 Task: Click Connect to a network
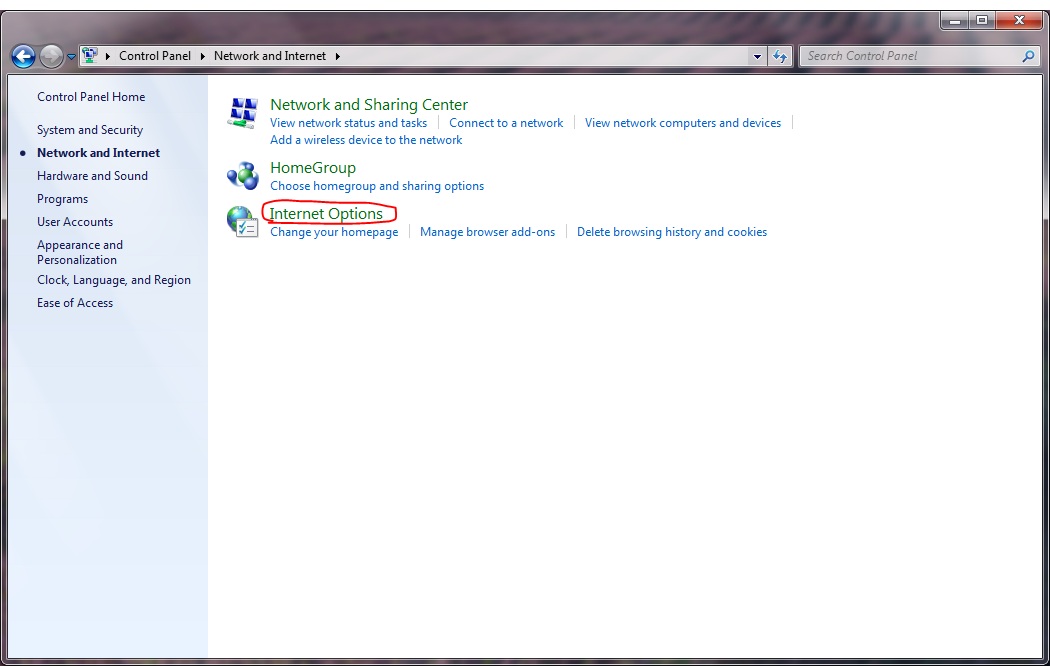(x=506, y=123)
